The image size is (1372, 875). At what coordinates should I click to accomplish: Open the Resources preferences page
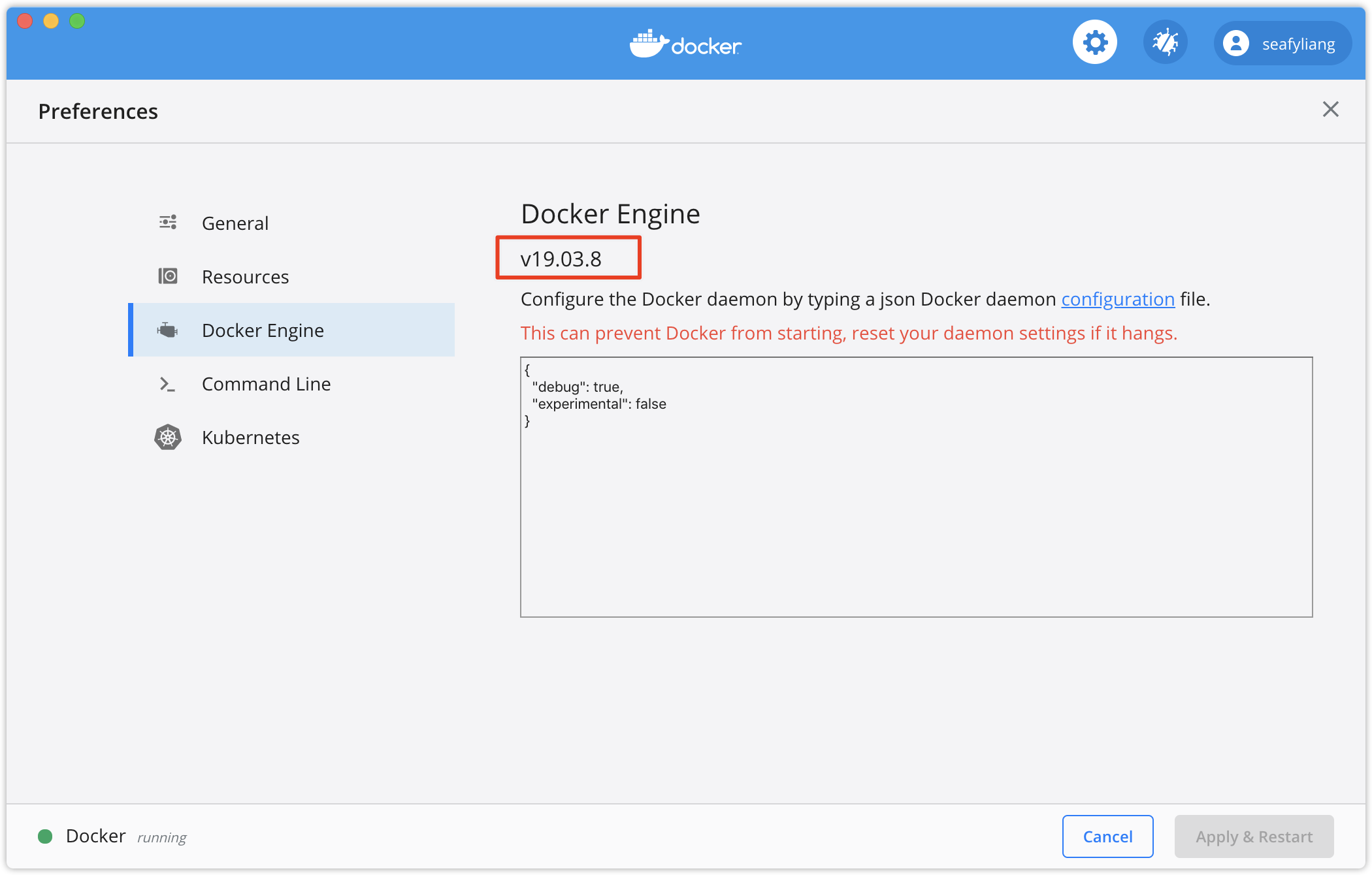(245, 276)
